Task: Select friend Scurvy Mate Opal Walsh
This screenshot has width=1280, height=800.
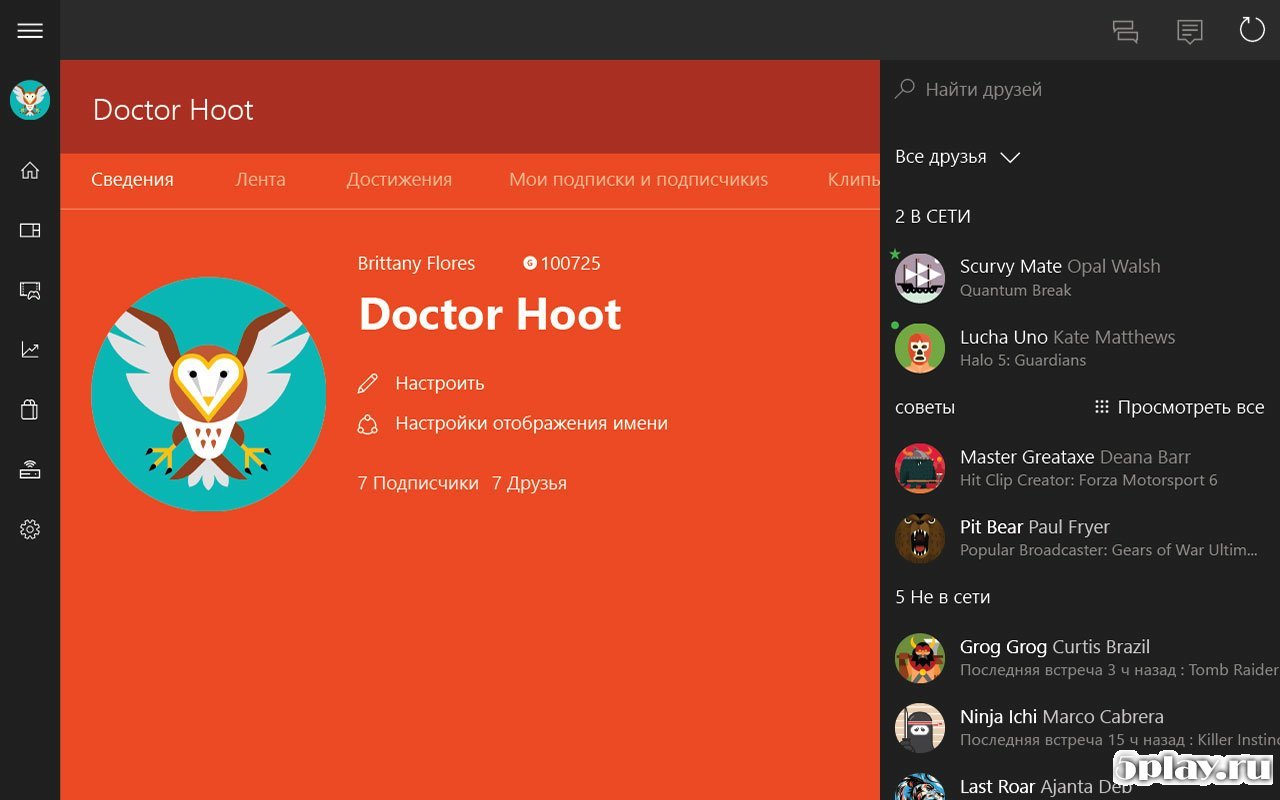Action: pos(1060,277)
